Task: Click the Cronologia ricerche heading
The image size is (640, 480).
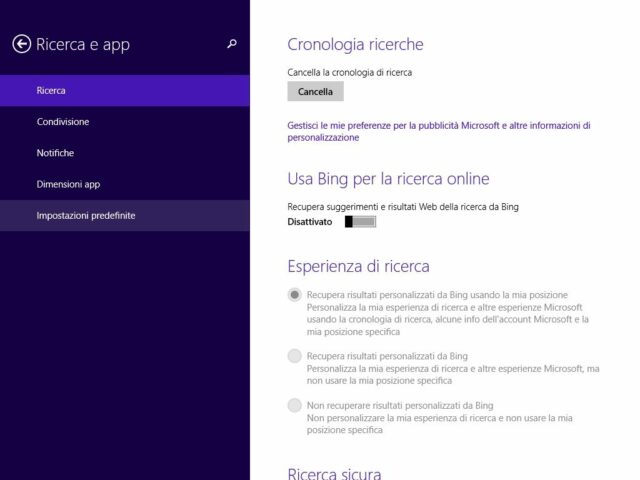Action: point(355,44)
